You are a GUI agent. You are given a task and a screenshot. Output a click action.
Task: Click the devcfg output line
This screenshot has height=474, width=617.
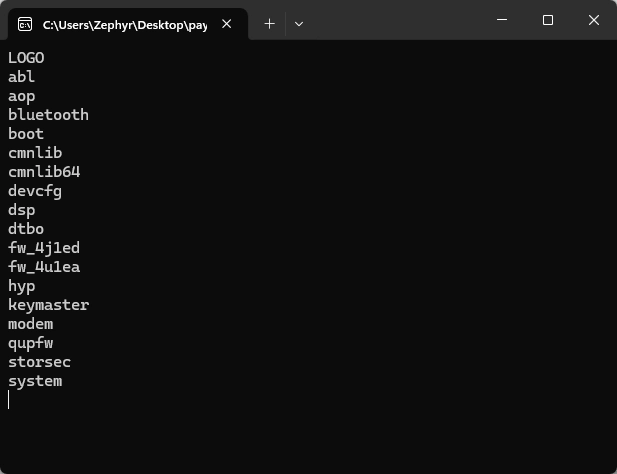(35, 191)
